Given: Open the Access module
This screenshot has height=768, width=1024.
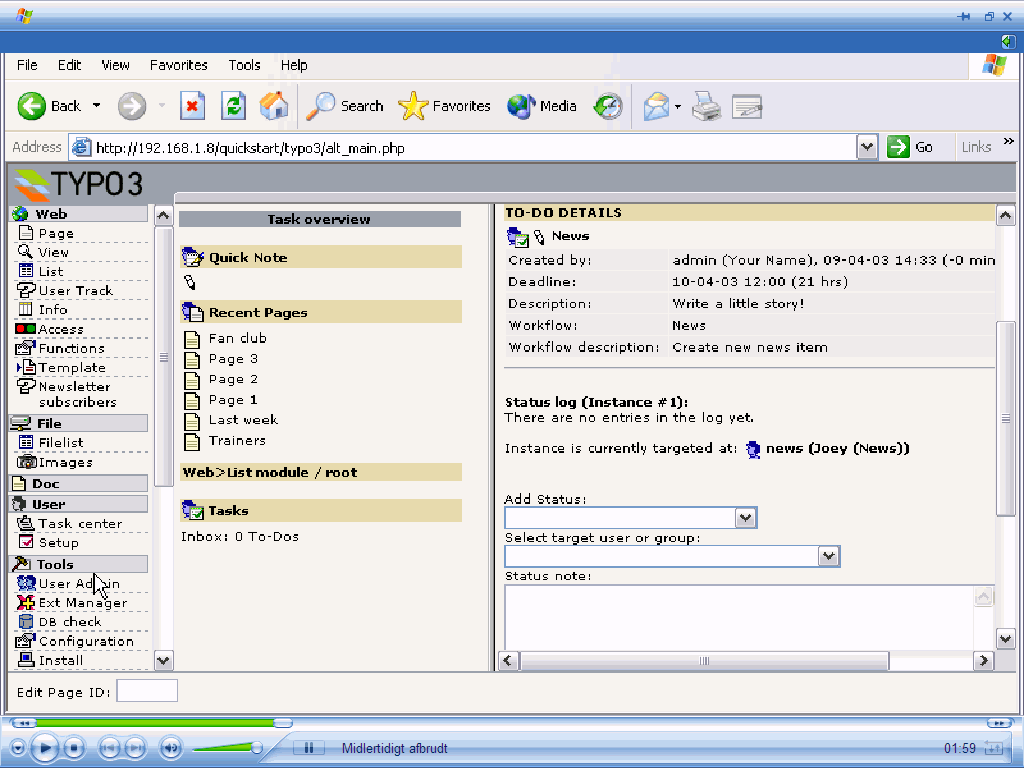Looking at the screenshot, I should pyautogui.click(x=60, y=328).
